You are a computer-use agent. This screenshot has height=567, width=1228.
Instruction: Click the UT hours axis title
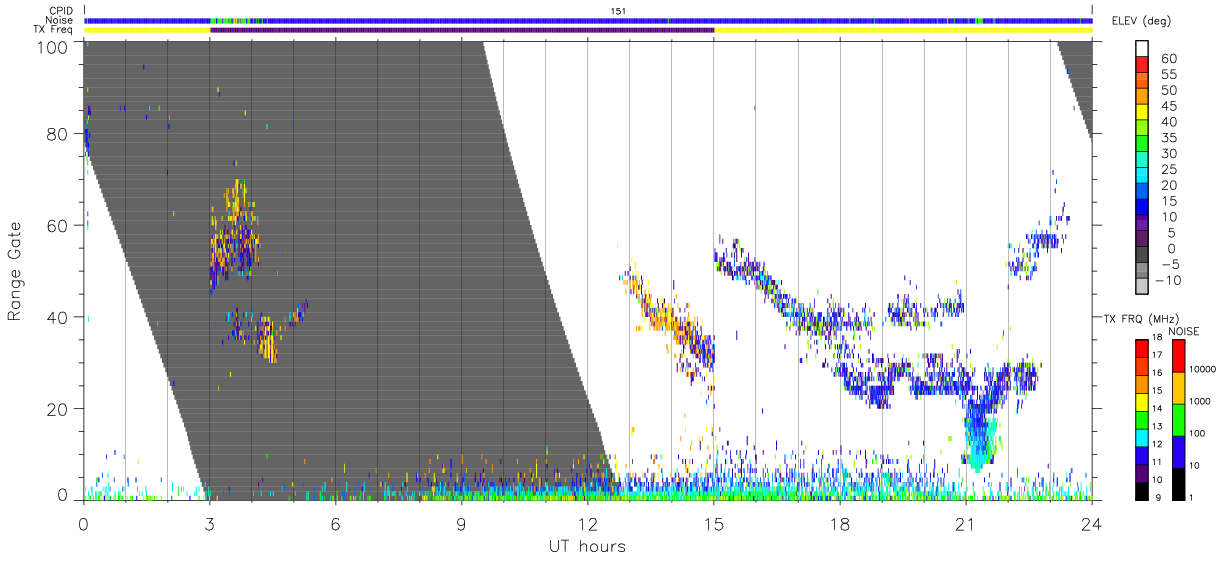586,546
